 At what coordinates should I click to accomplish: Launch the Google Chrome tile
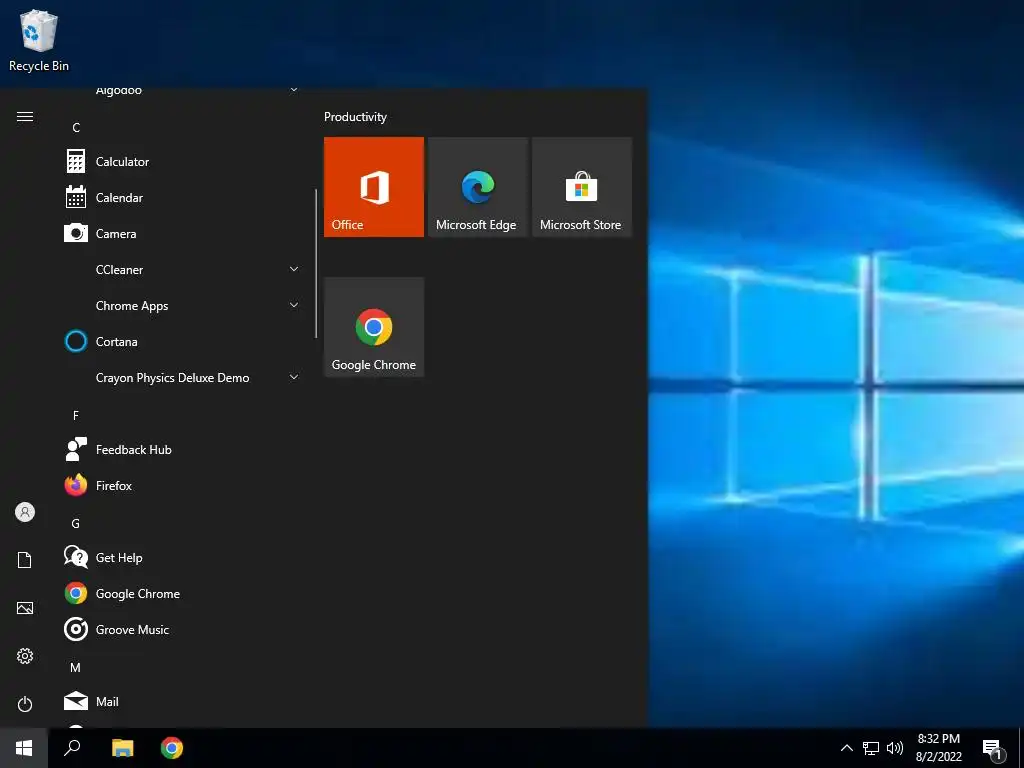tap(374, 327)
